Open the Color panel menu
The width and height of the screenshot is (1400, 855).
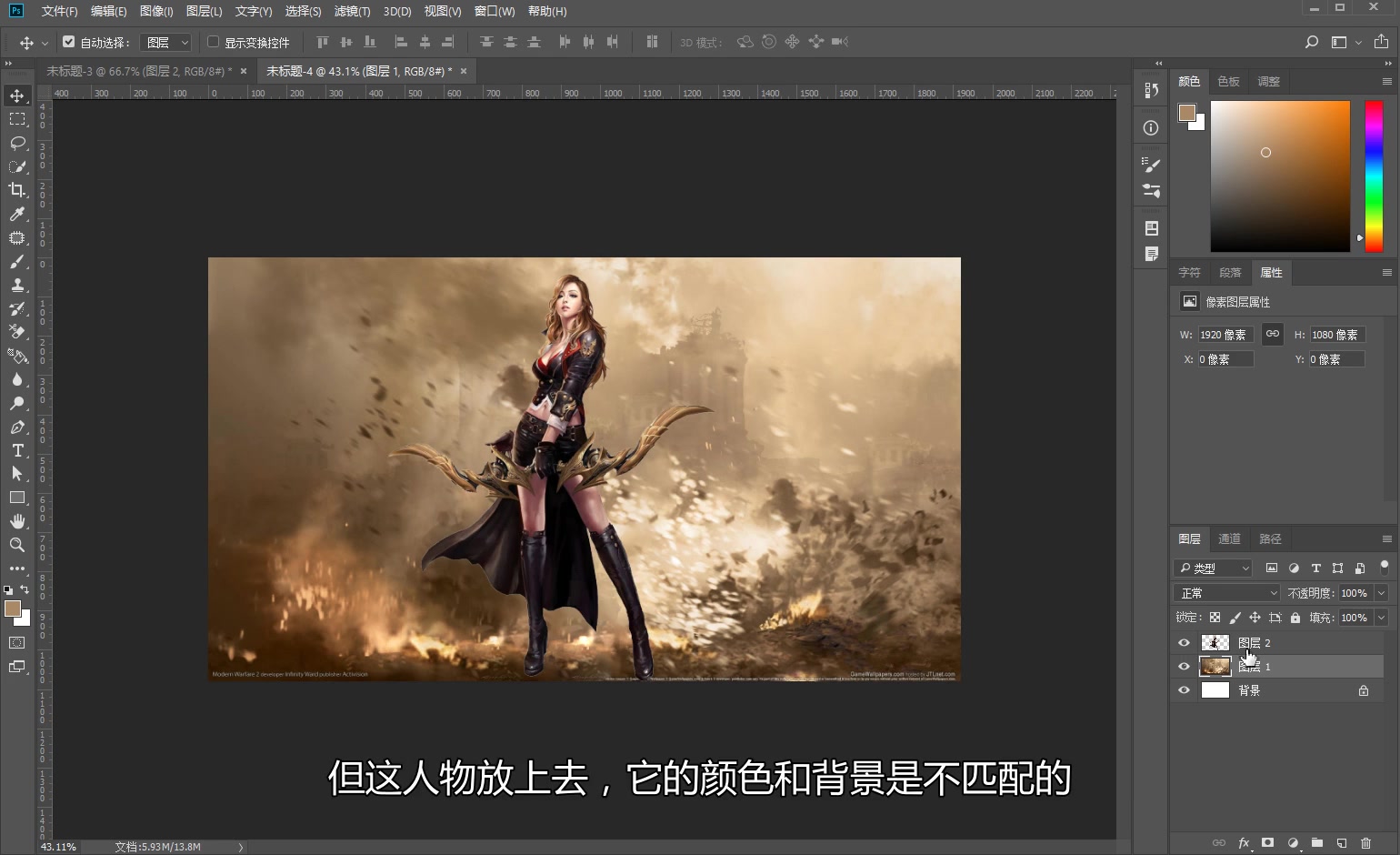[1386, 82]
